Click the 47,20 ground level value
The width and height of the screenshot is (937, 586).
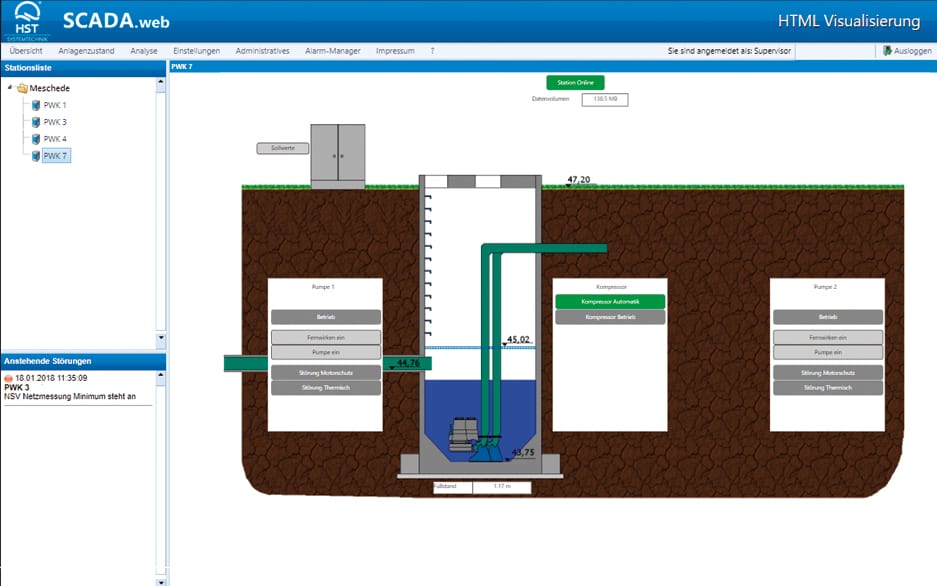[578, 179]
